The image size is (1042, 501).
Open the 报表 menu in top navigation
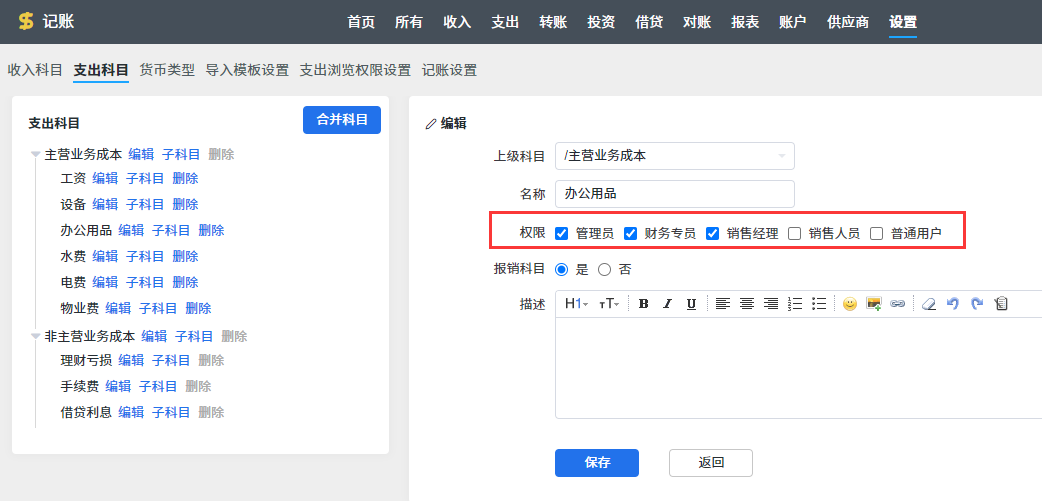tap(745, 22)
